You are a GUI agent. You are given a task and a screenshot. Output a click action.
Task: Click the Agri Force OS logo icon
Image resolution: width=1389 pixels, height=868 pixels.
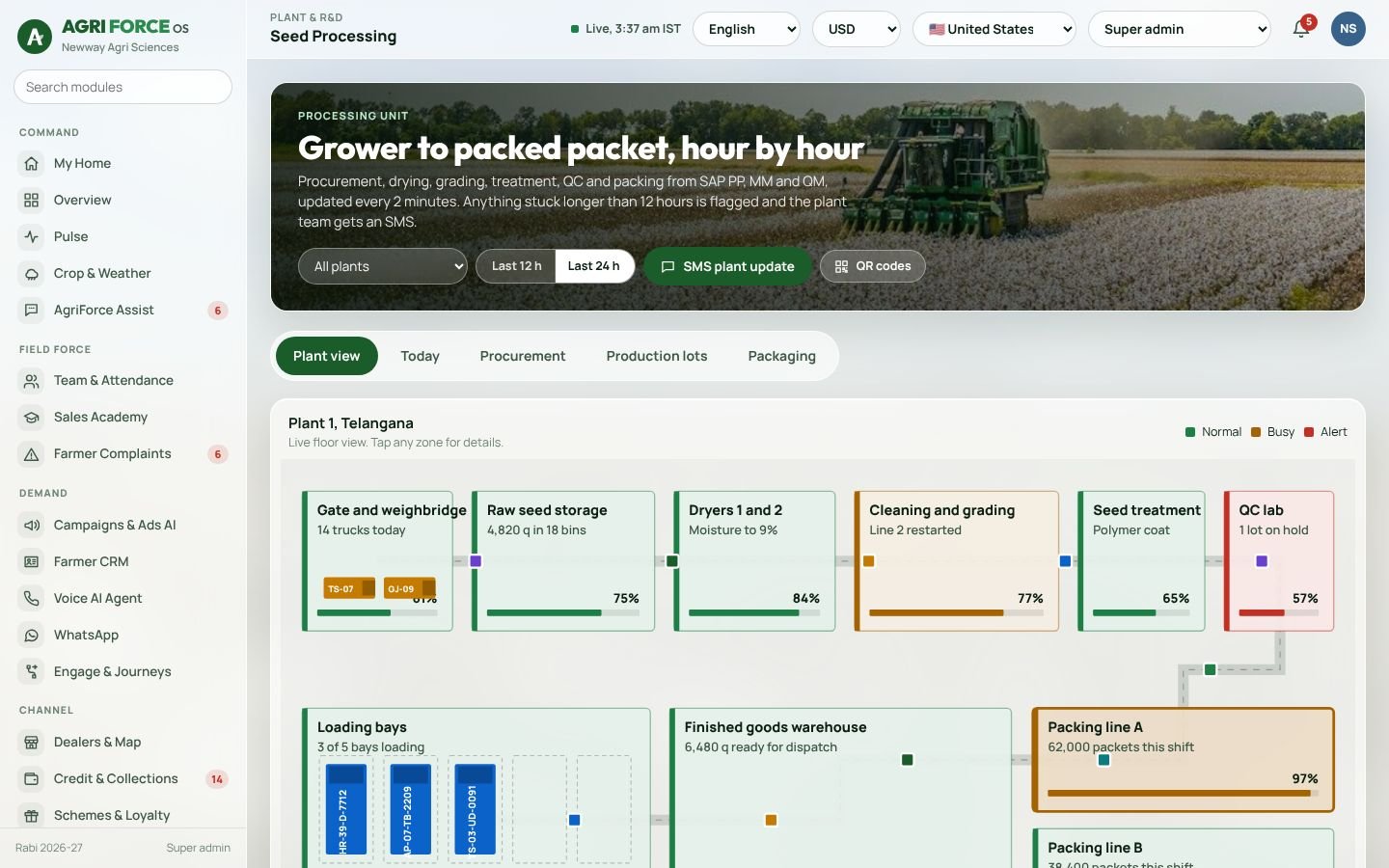pyautogui.click(x=36, y=37)
